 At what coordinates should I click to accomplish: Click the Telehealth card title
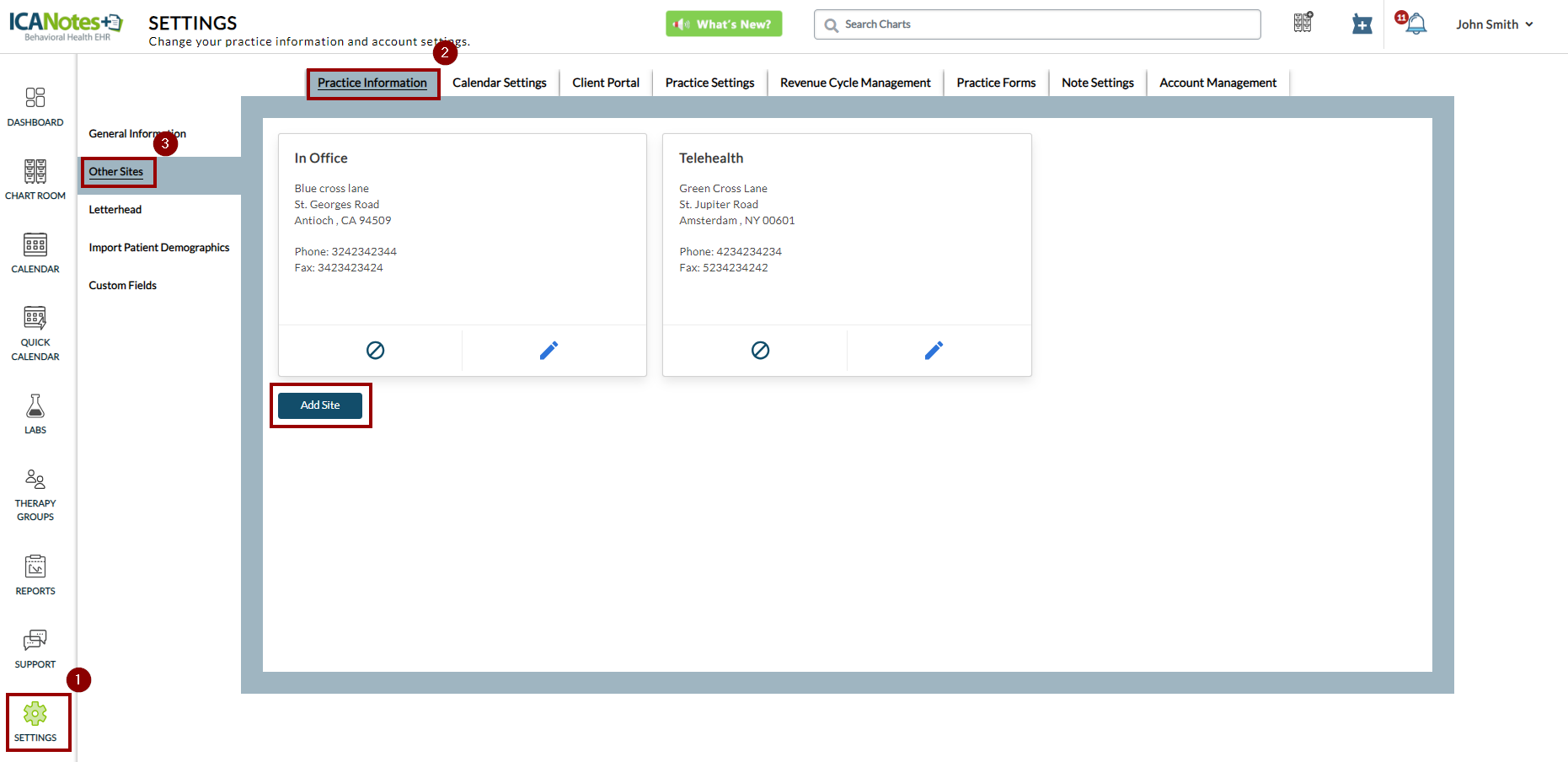coord(711,158)
